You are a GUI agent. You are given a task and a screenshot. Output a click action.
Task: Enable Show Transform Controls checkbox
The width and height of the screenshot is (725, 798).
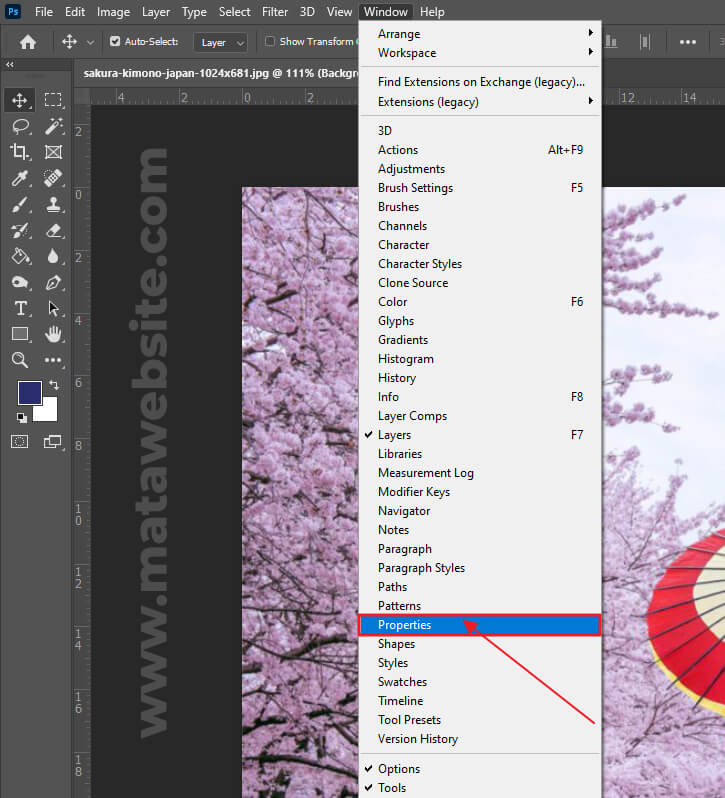[270, 42]
